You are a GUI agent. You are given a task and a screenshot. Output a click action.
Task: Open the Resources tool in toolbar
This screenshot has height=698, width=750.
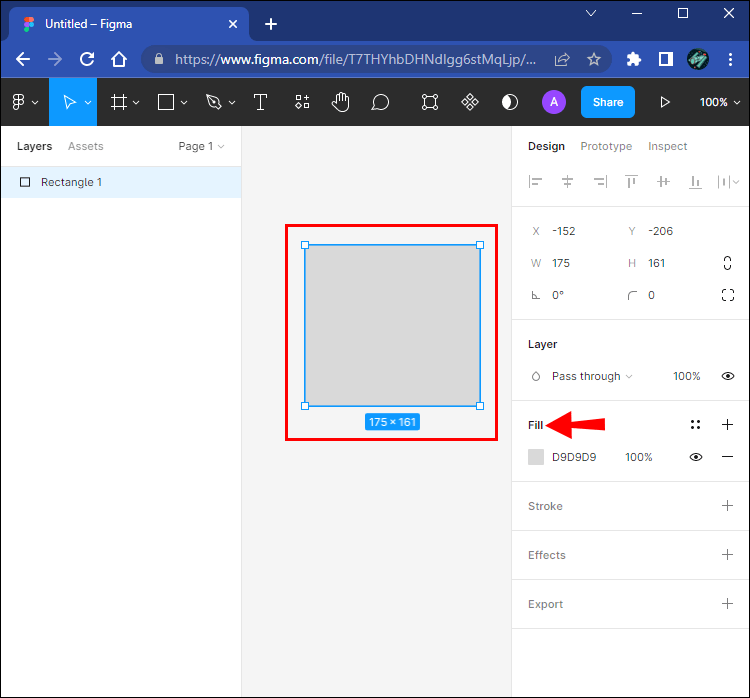[302, 102]
